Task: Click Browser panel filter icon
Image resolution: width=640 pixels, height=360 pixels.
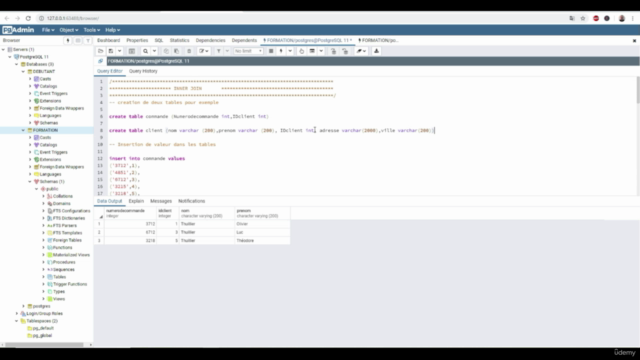Action: pos(88,40)
